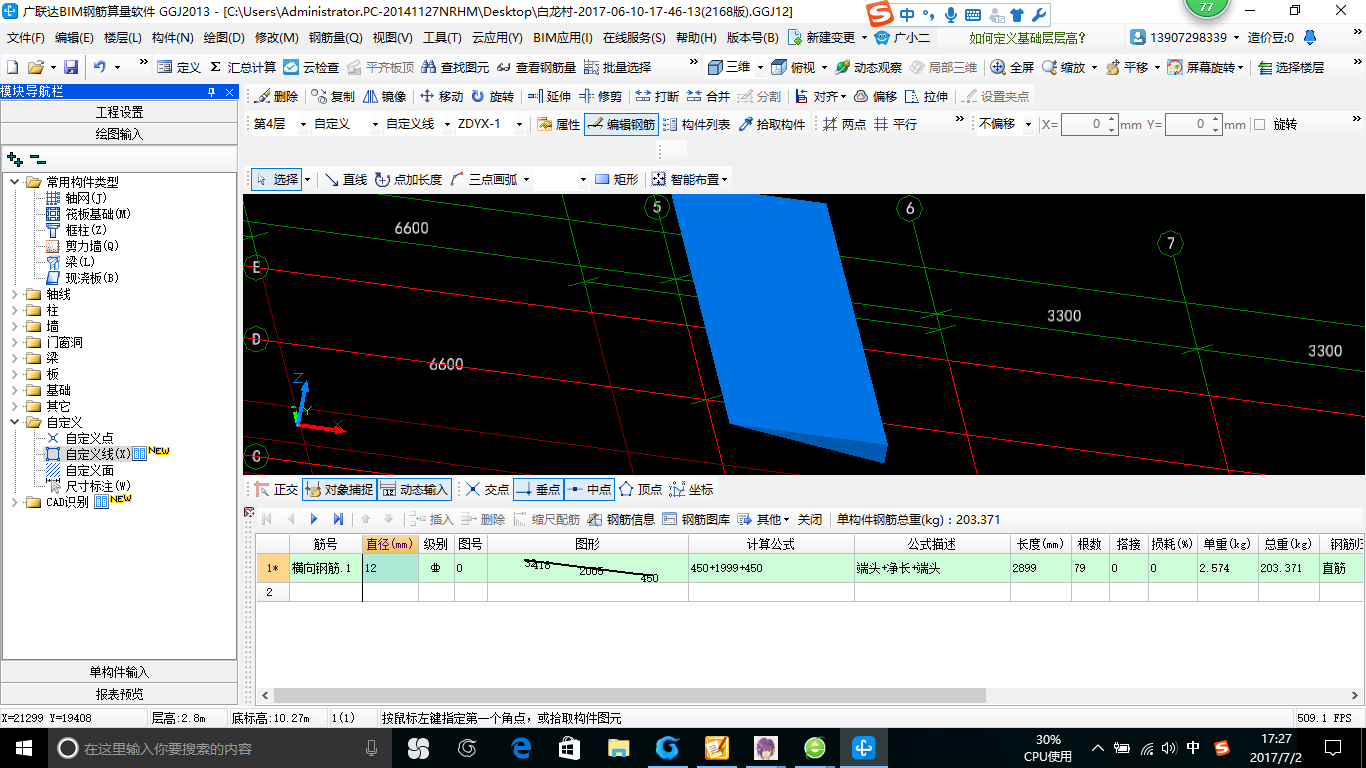Toggle 垂点 perpendicular snap
The height and width of the screenshot is (768, 1366).
(x=538, y=489)
